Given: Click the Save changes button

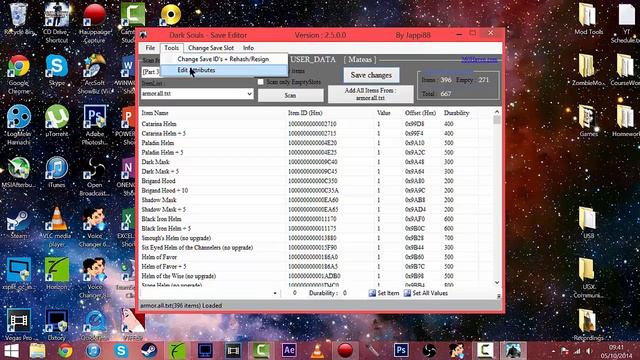Looking at the screenshot, I should coord(371,75).
